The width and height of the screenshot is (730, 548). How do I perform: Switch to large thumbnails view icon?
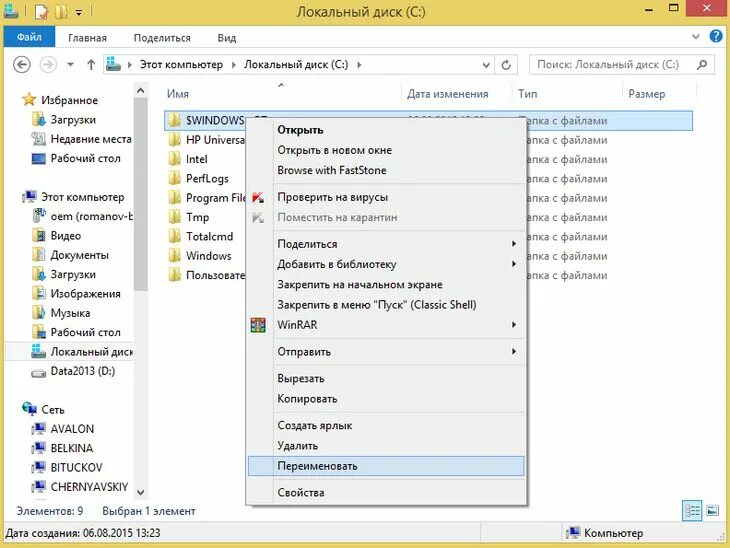tap(712, 511)
